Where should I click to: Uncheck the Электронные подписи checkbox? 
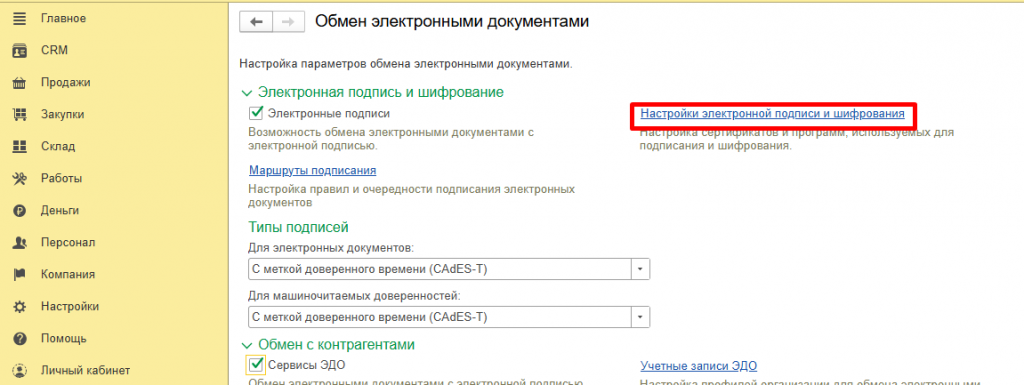256,114
